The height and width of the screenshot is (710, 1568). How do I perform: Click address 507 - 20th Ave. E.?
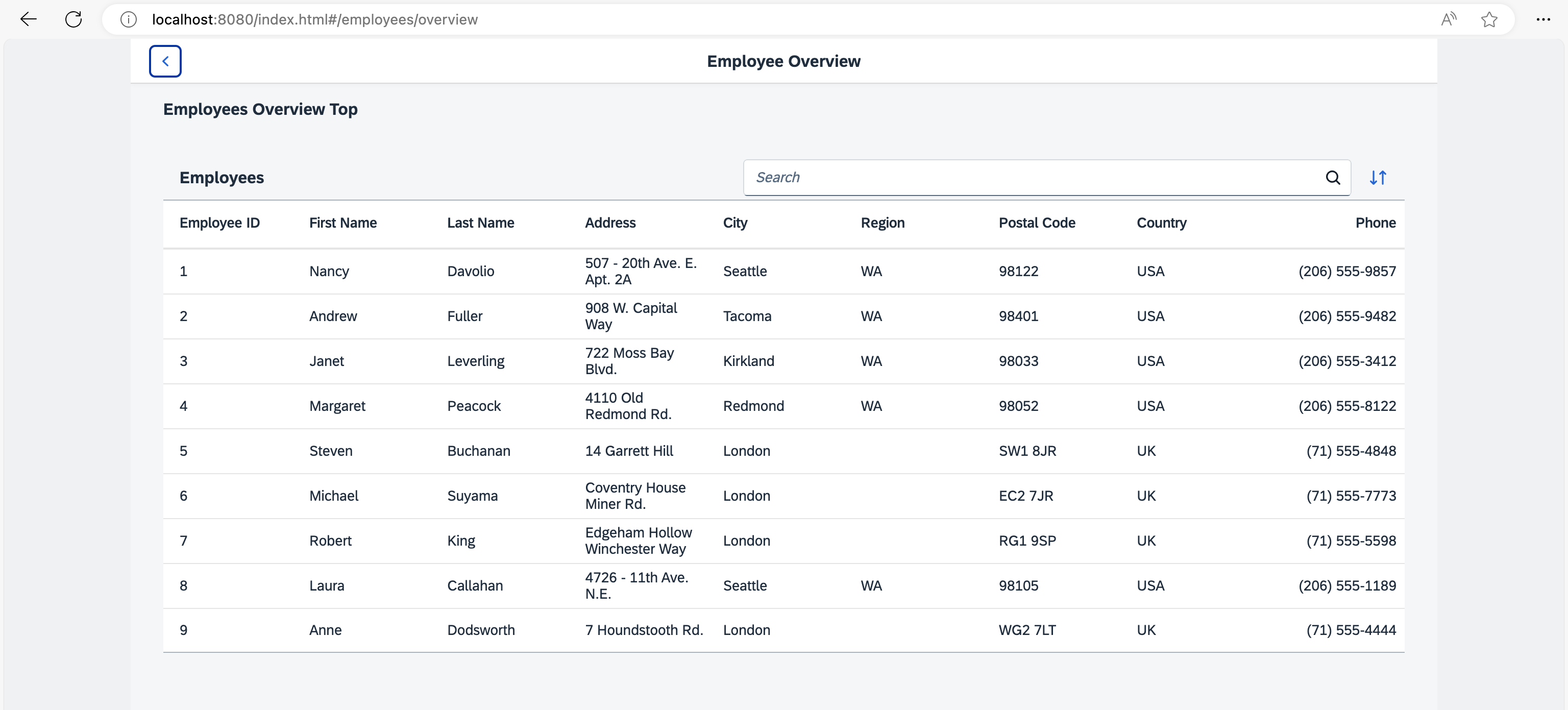click(x=641, y=271)
